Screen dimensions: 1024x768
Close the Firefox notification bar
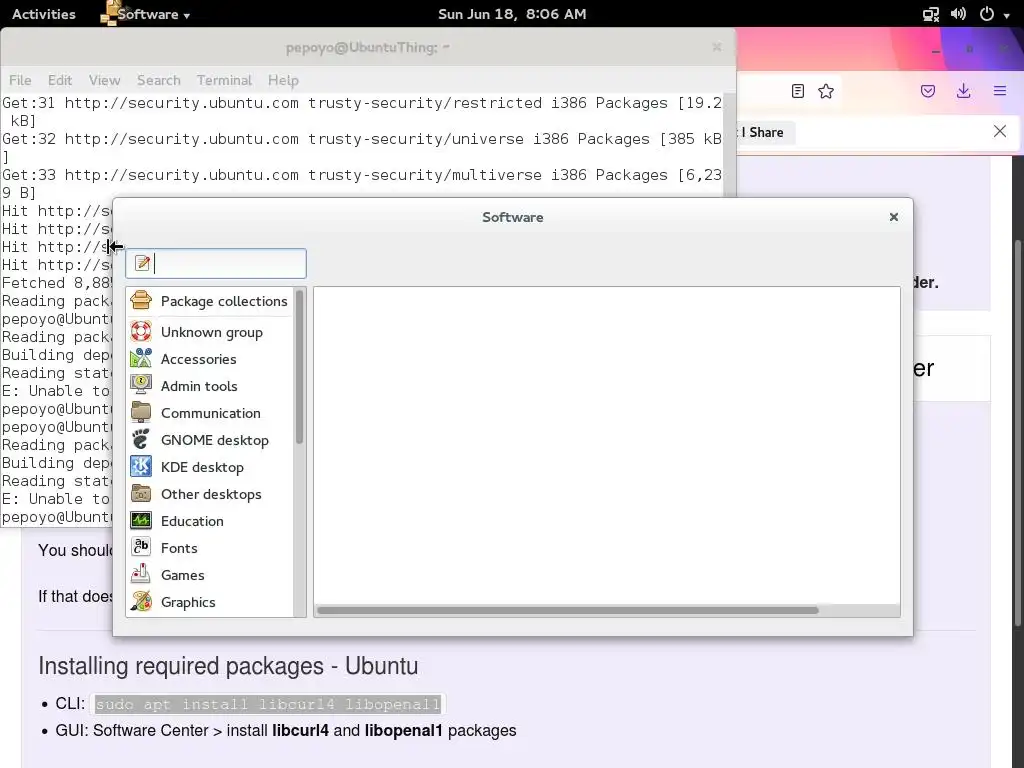(999, 131)
